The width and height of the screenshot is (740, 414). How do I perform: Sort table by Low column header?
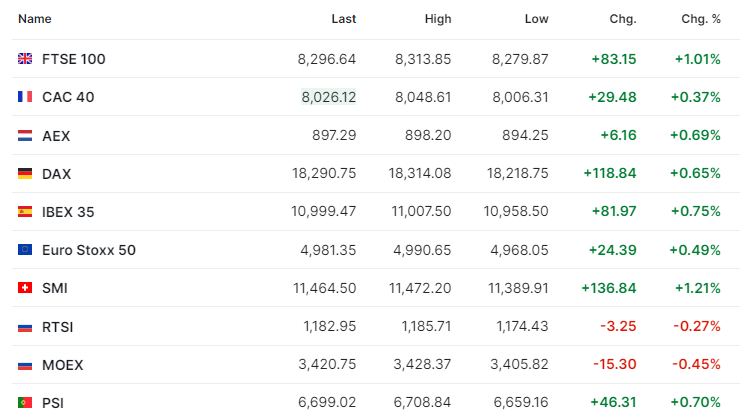pyautogui.click(x=537, y=19)
